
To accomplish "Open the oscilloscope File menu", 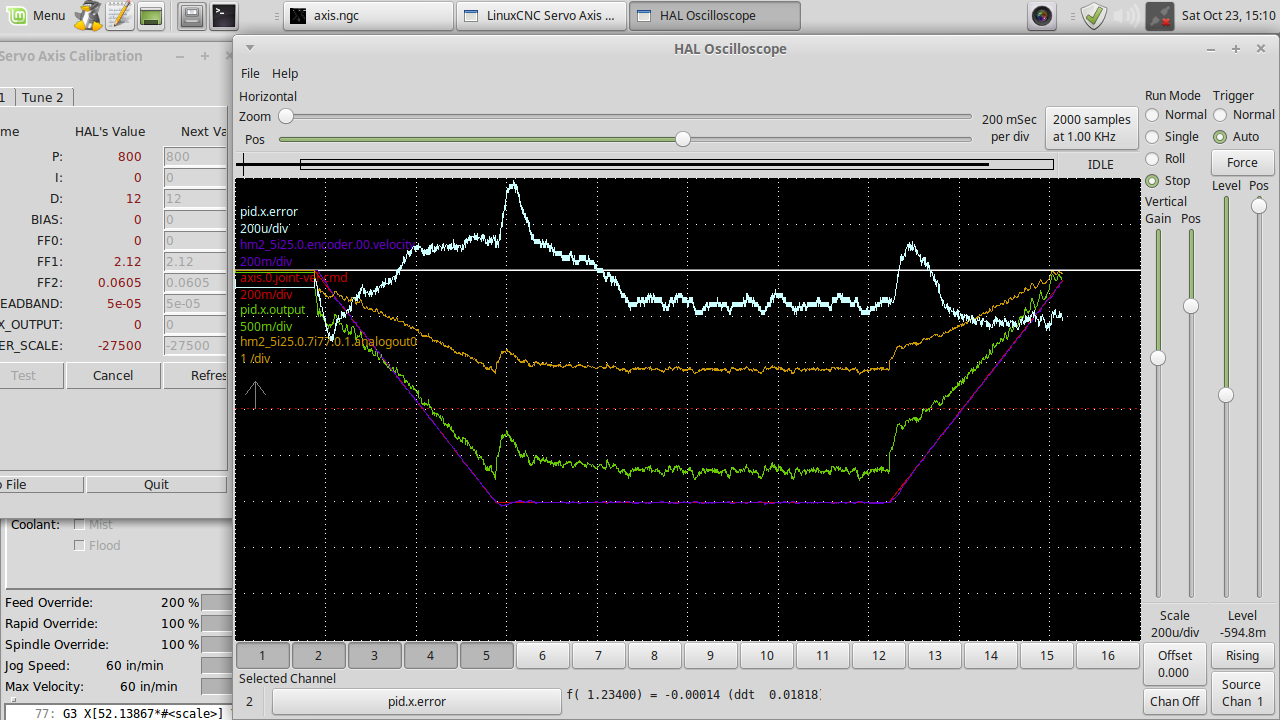I will (250, 73).
